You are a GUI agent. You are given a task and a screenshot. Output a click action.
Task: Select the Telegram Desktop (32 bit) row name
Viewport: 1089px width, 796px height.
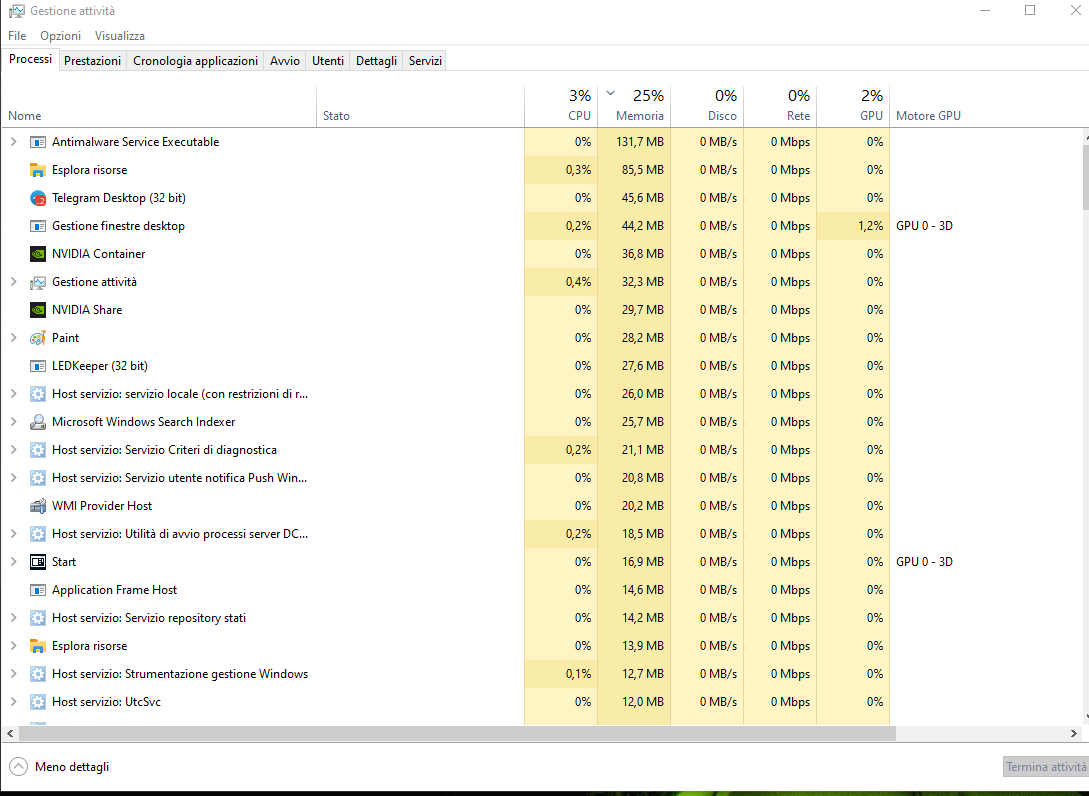click(119, 198)
